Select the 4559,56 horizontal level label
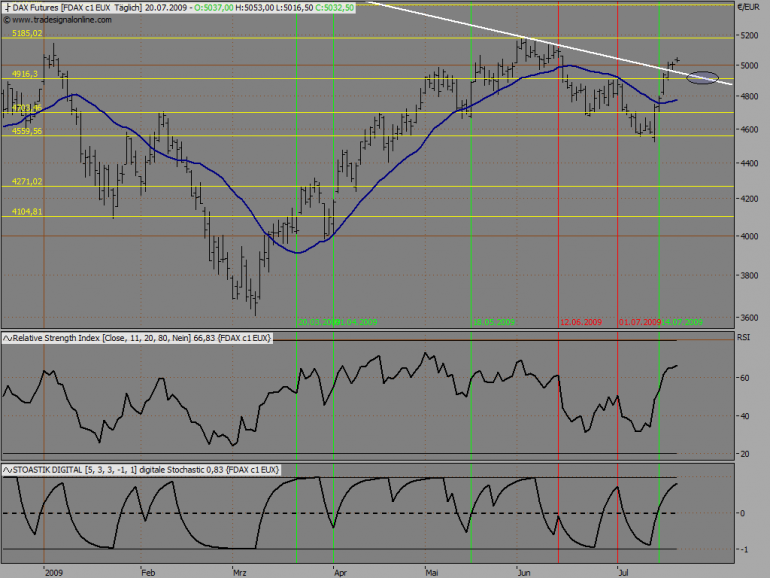Screen dimensions: 770x578 27,131
